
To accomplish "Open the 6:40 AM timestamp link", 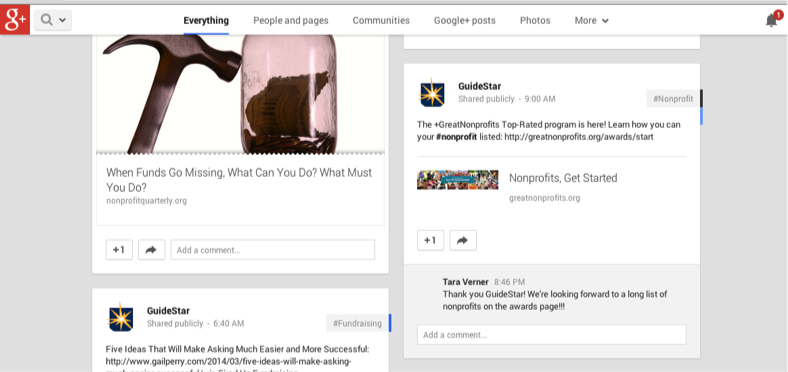I will tap(229, 324).
